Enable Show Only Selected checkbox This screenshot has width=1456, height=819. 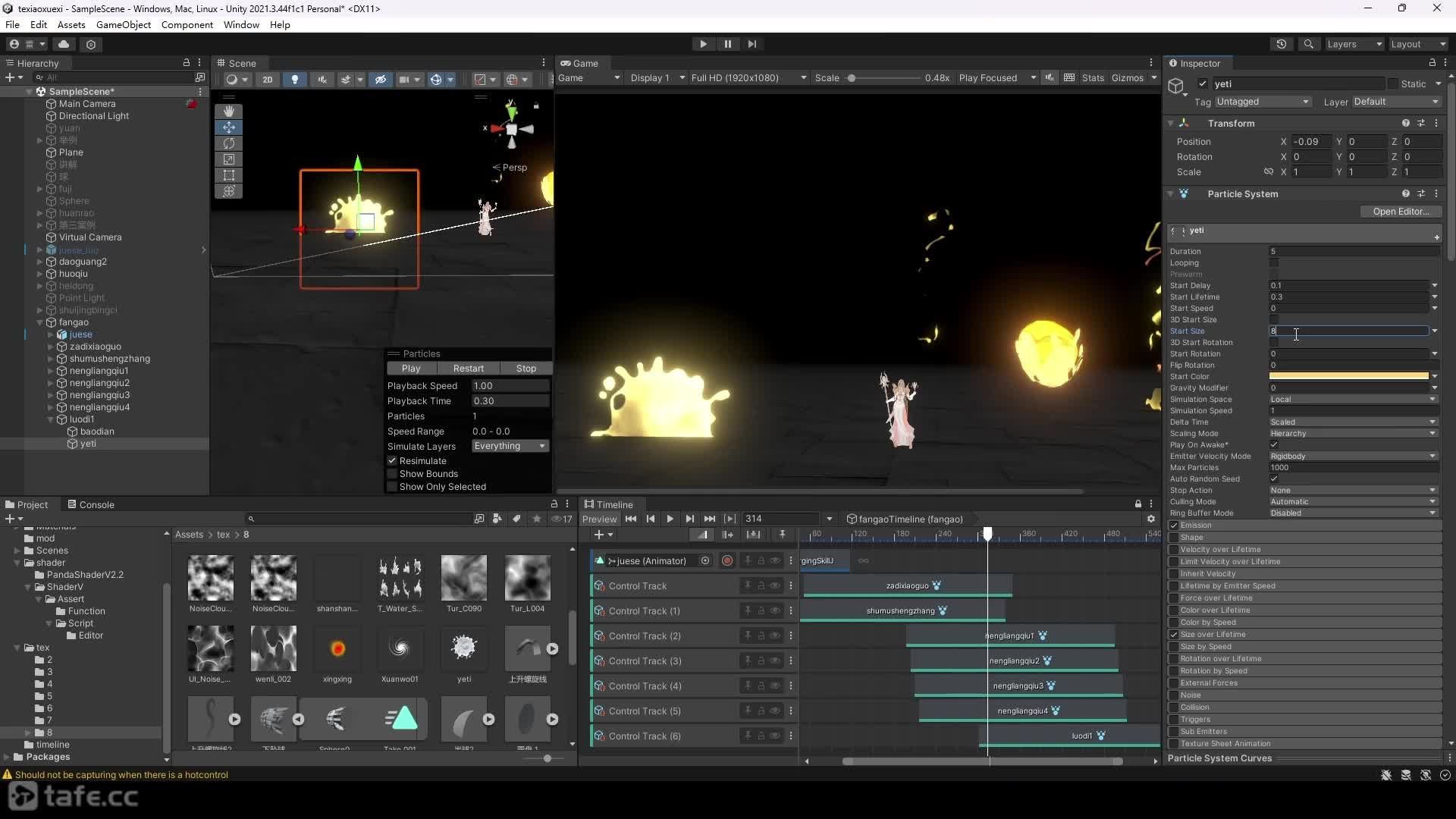click(x=392, y=487)
